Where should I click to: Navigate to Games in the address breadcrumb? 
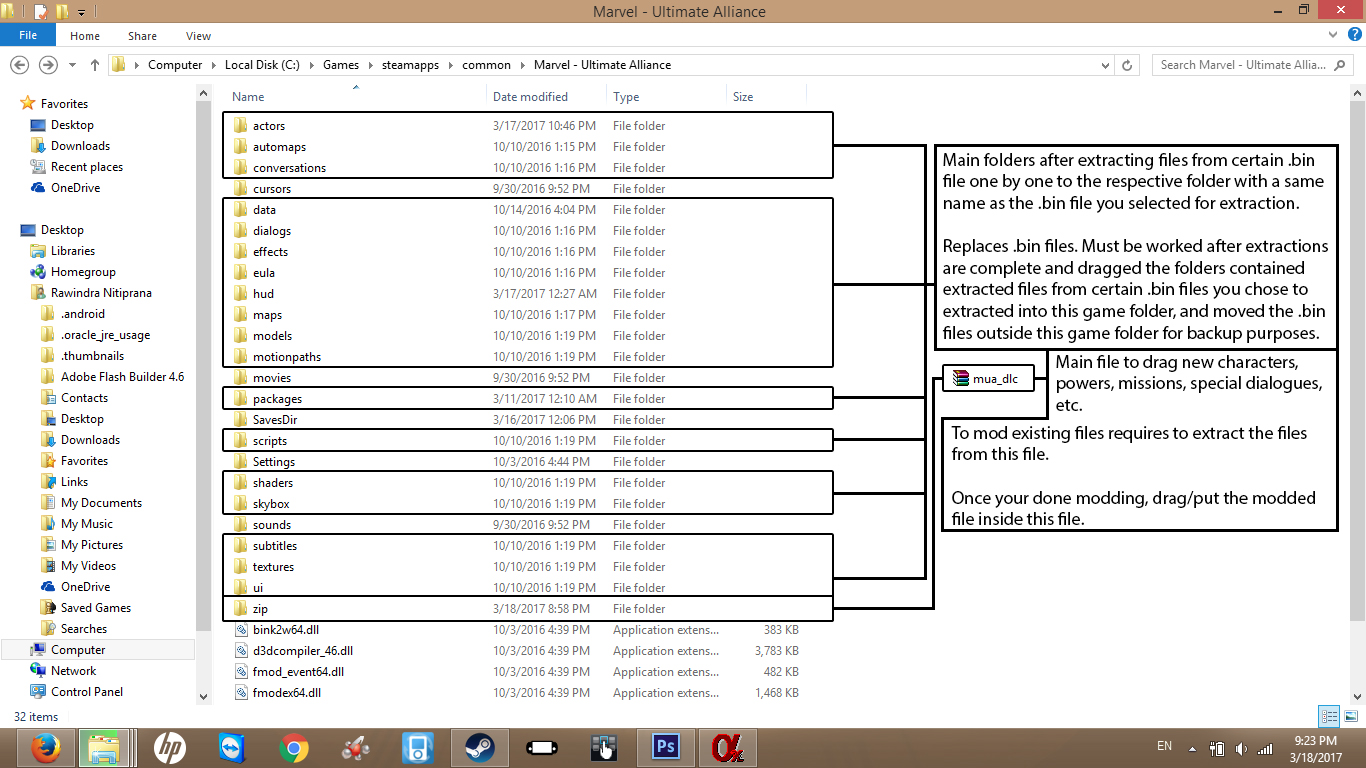pos(341,65)
